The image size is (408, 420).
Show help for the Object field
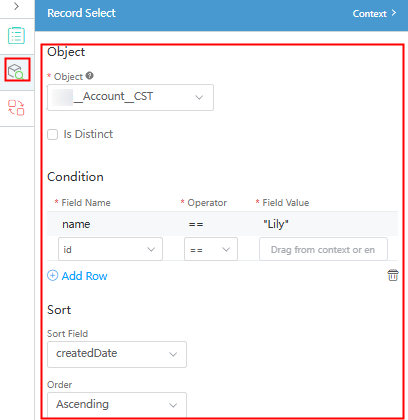point(89,76)
